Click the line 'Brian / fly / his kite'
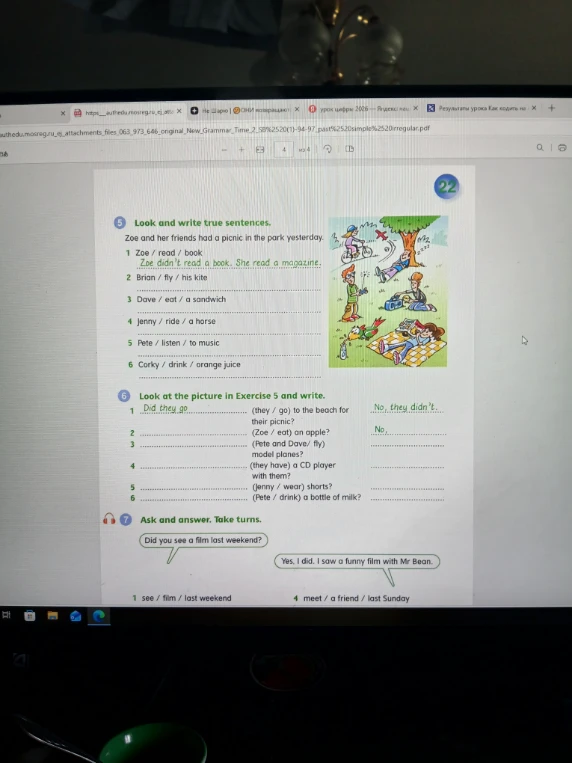 coord(172,277)
